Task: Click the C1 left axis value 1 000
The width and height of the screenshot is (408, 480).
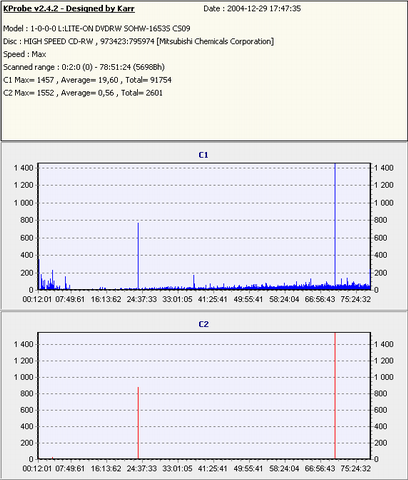Action: click(x=23, y=203)
